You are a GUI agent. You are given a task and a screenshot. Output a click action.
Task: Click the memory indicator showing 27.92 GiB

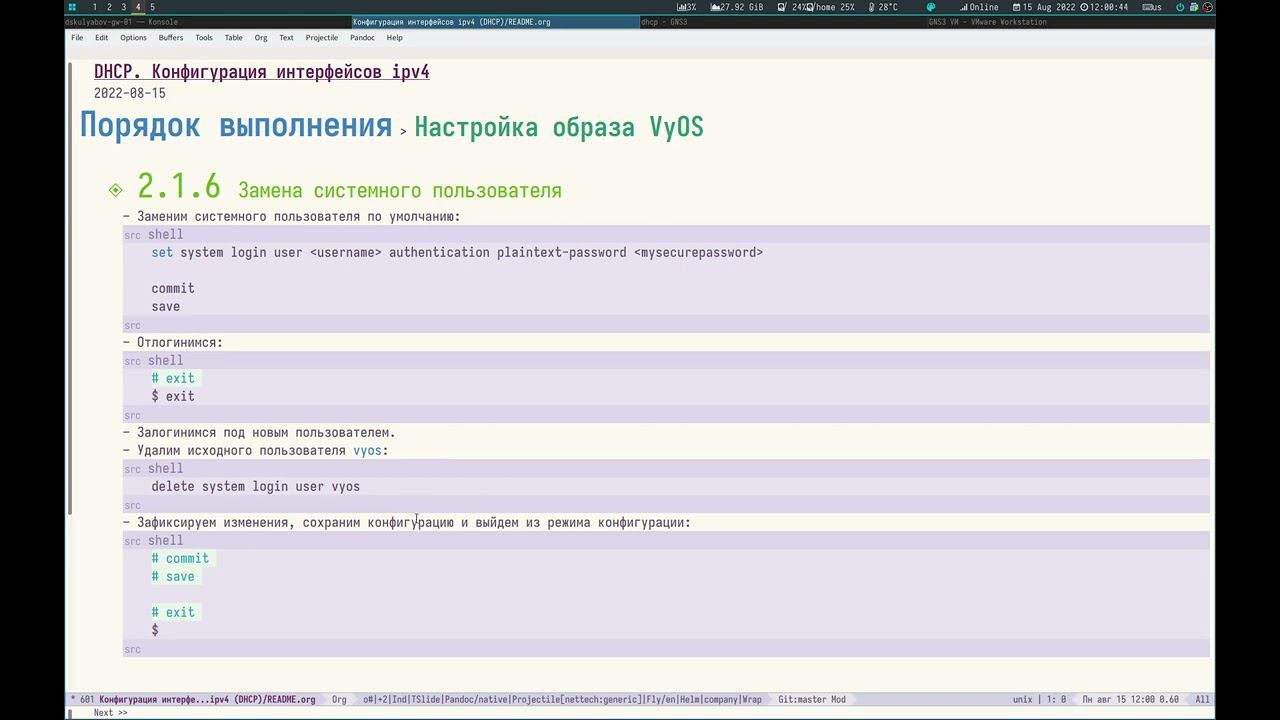(x=736, y=7)
